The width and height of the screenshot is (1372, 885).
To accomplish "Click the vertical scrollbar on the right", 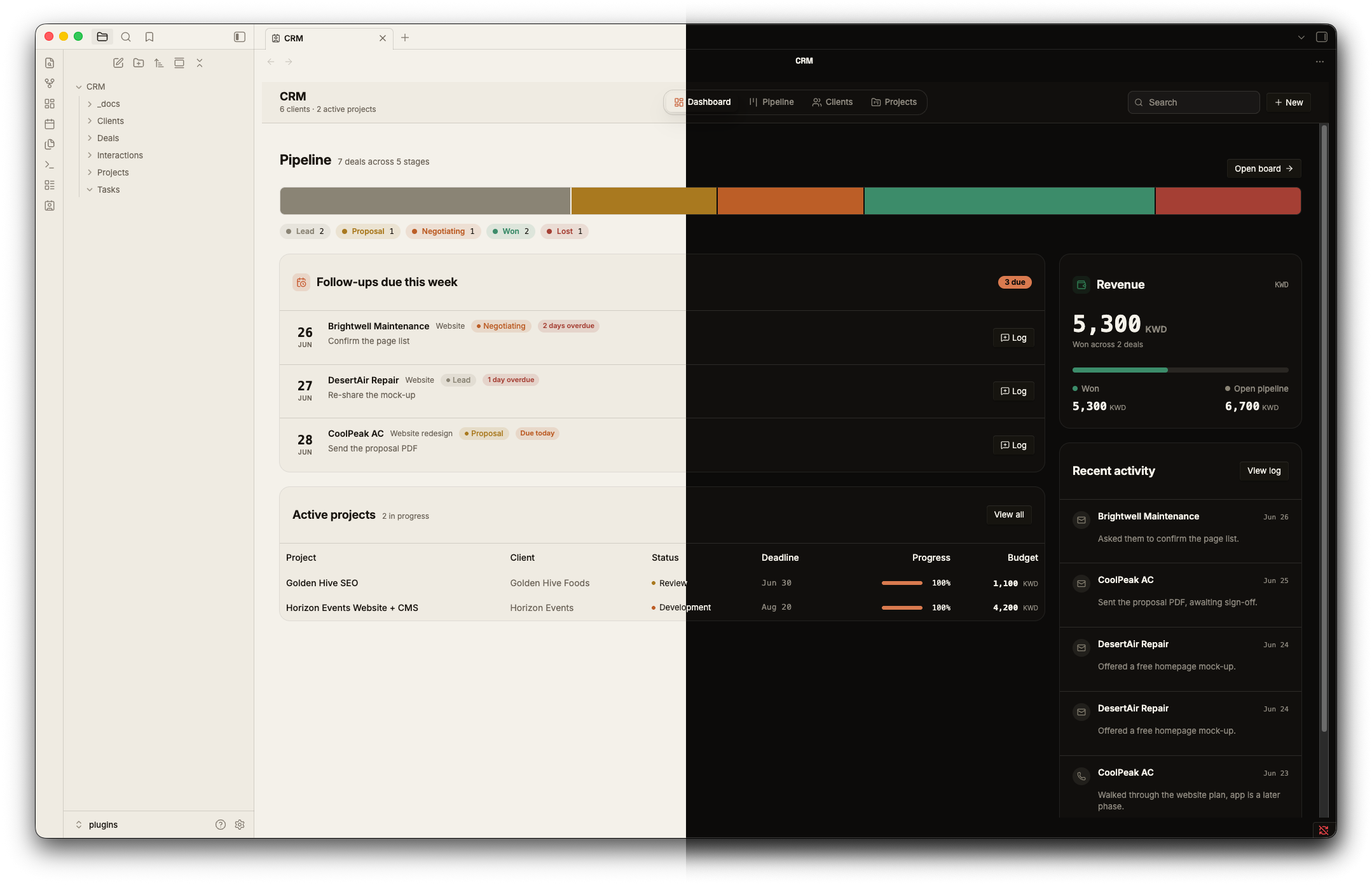I will [x=1324, y=427].
